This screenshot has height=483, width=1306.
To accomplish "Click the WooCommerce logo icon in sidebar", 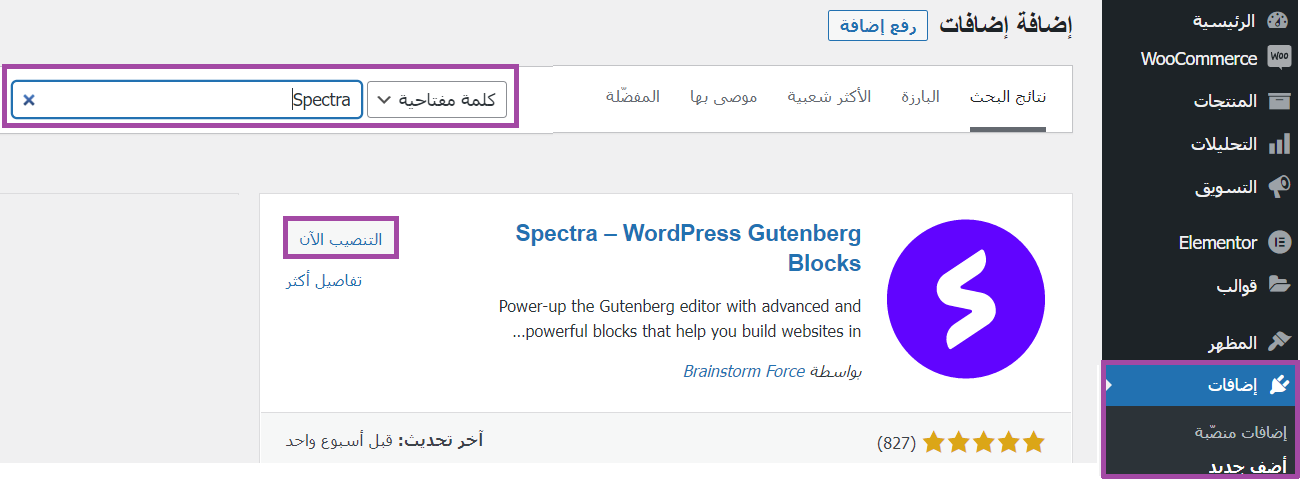I will (x=1278, y=58).
